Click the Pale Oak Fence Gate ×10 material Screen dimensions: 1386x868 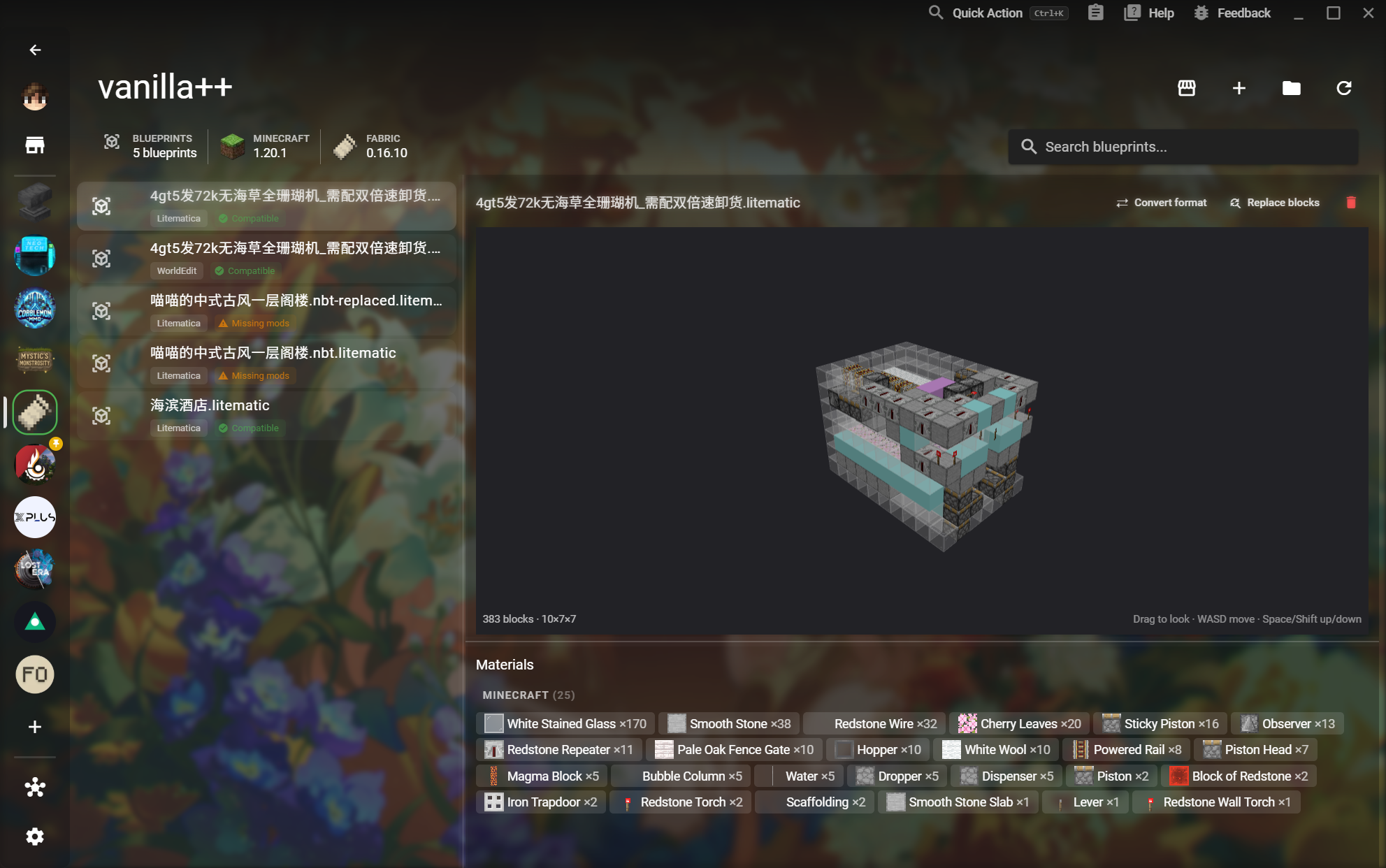[734, 749]
